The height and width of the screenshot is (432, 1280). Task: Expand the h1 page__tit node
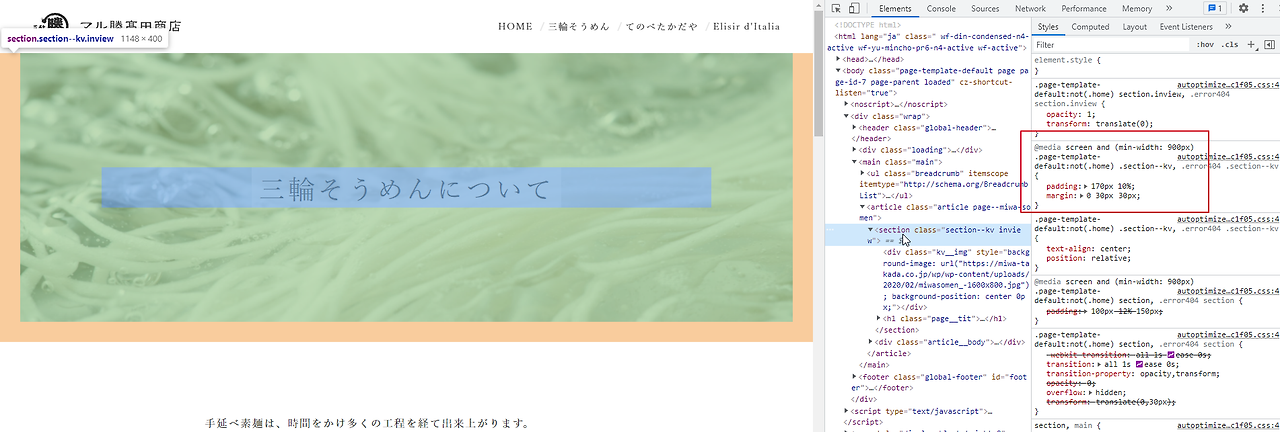pyautogui.click(x=880, y=319)
